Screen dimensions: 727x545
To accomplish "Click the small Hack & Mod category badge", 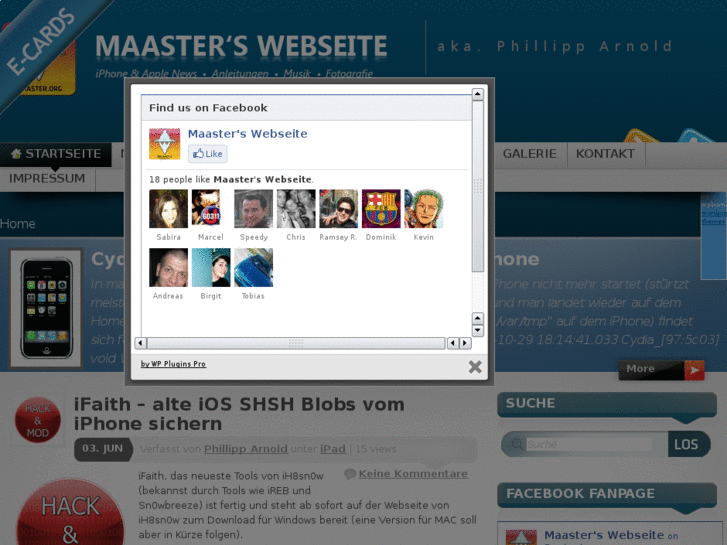I will point(38,420).
